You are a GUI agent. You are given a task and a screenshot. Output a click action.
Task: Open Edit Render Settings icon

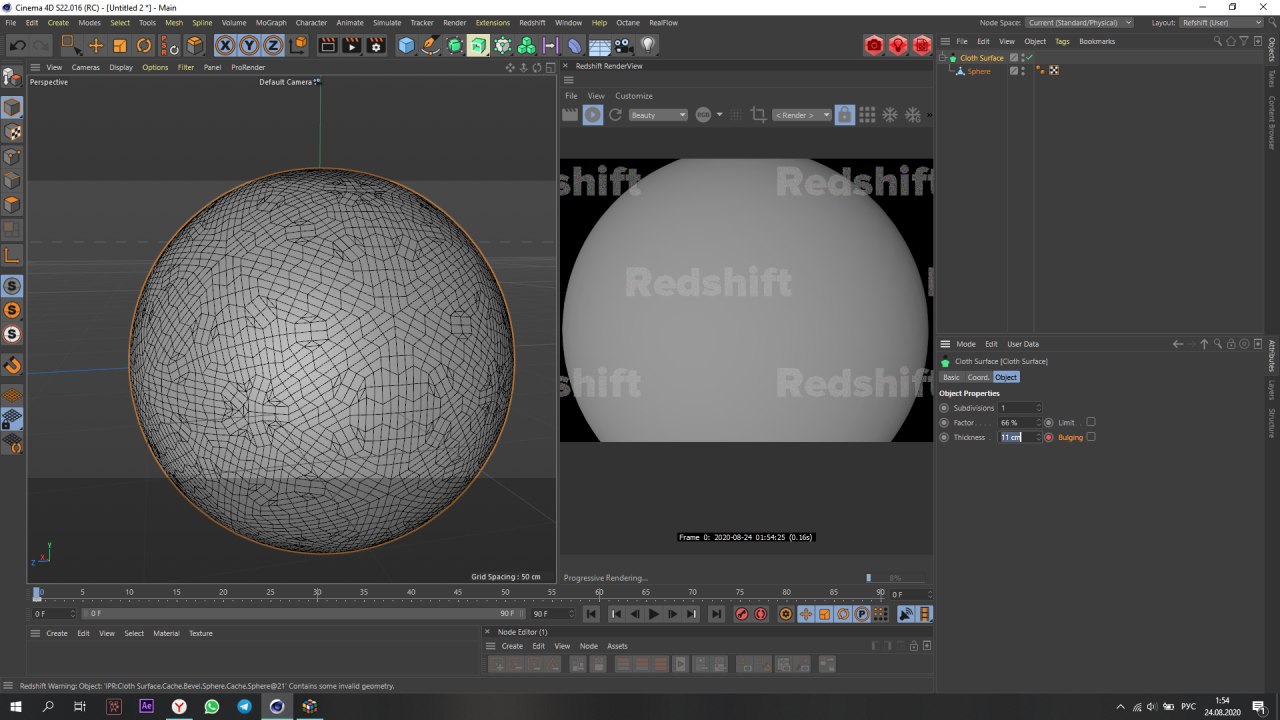click(376, 45)
